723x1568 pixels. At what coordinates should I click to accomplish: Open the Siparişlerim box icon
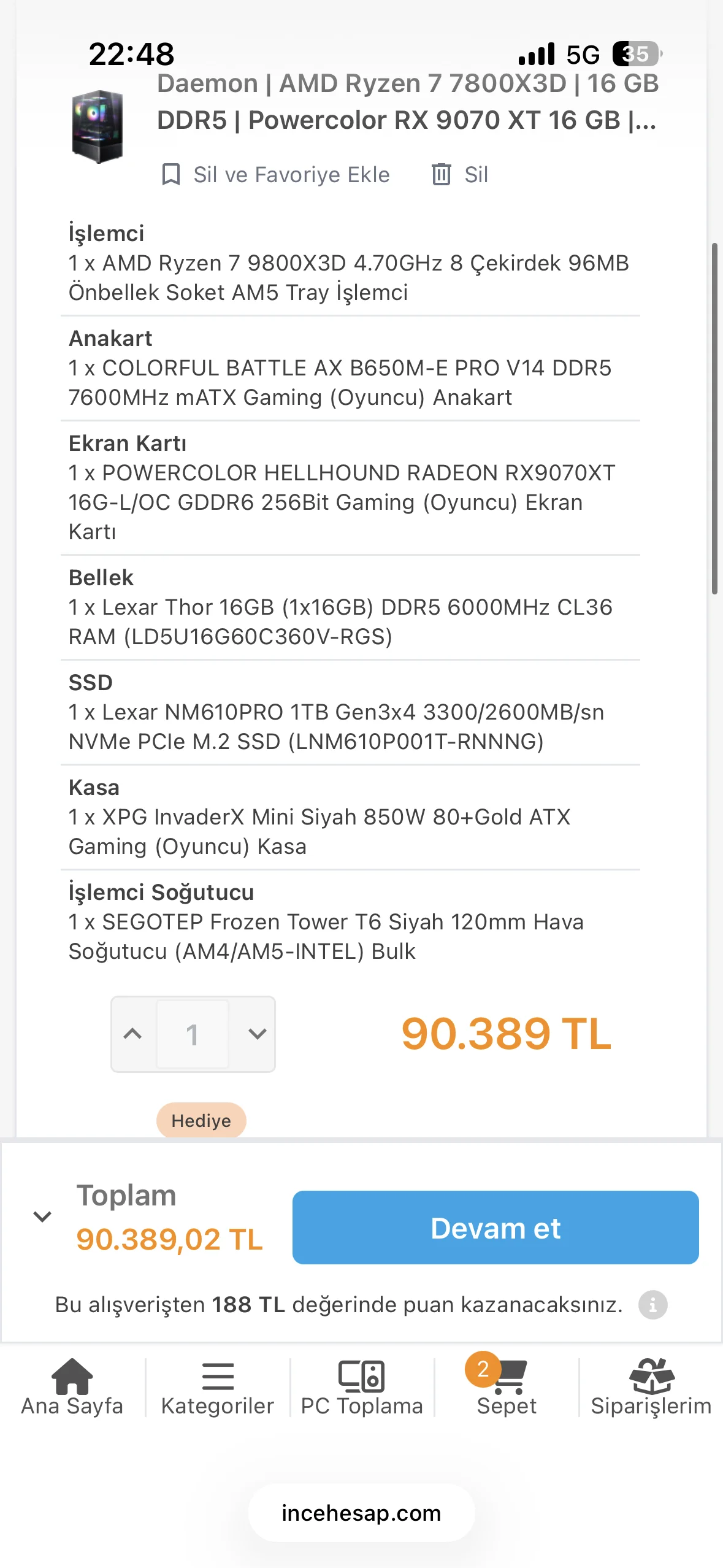(651, 1376)
